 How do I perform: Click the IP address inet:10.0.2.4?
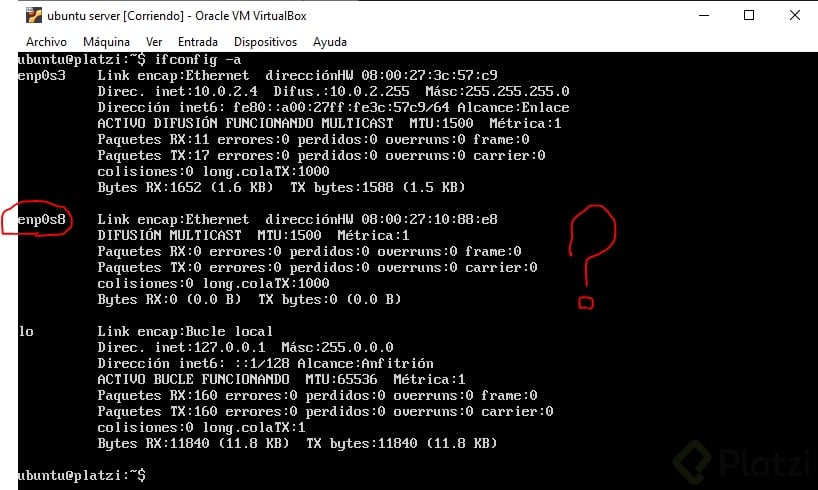206,91
